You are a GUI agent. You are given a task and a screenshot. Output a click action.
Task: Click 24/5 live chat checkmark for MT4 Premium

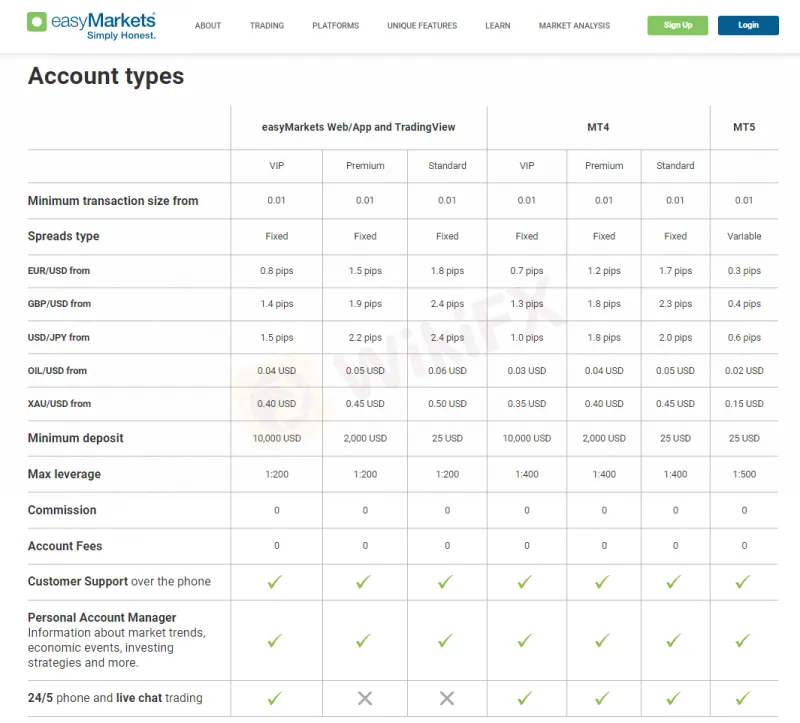click(x=602, y=698)
